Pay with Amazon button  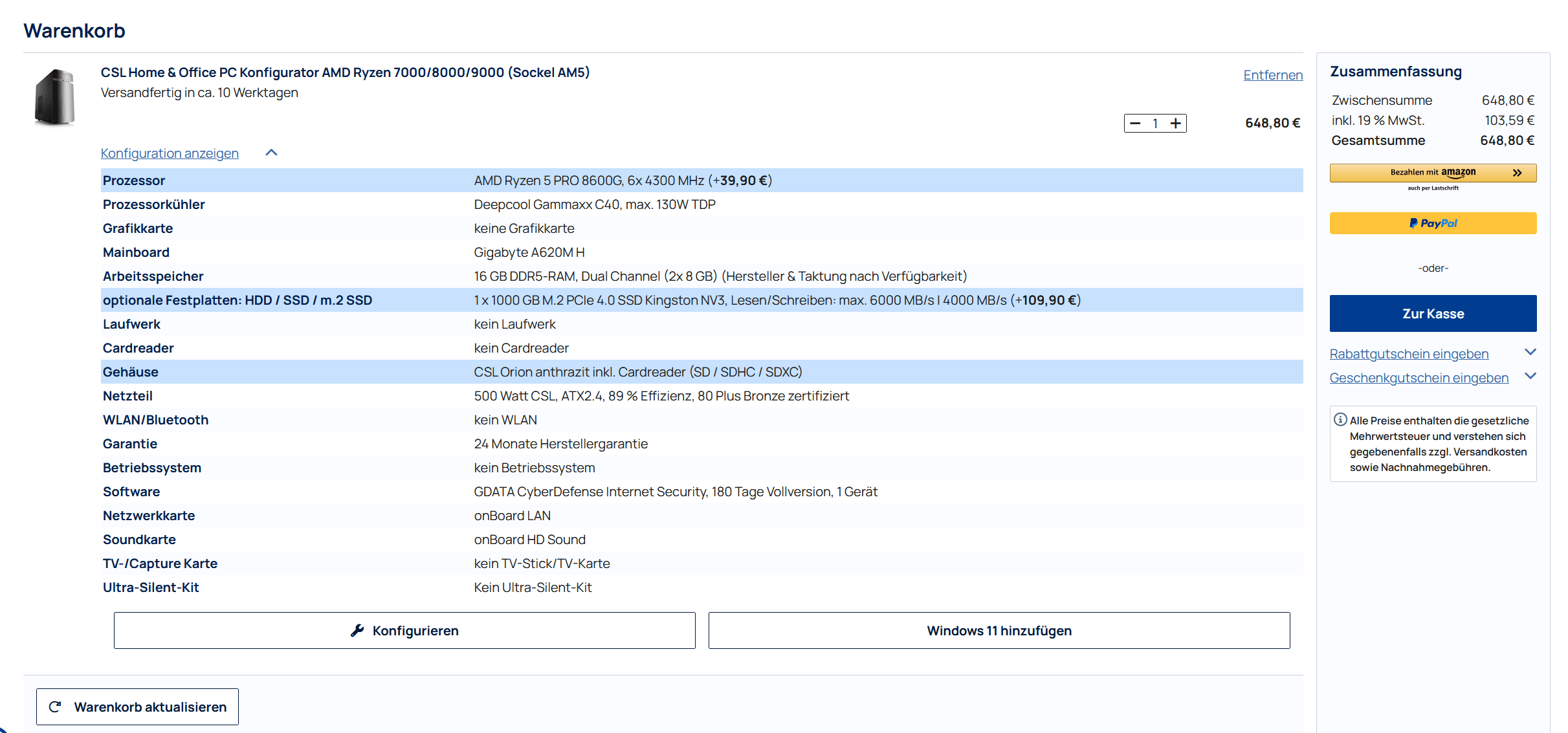point(1432,173)
